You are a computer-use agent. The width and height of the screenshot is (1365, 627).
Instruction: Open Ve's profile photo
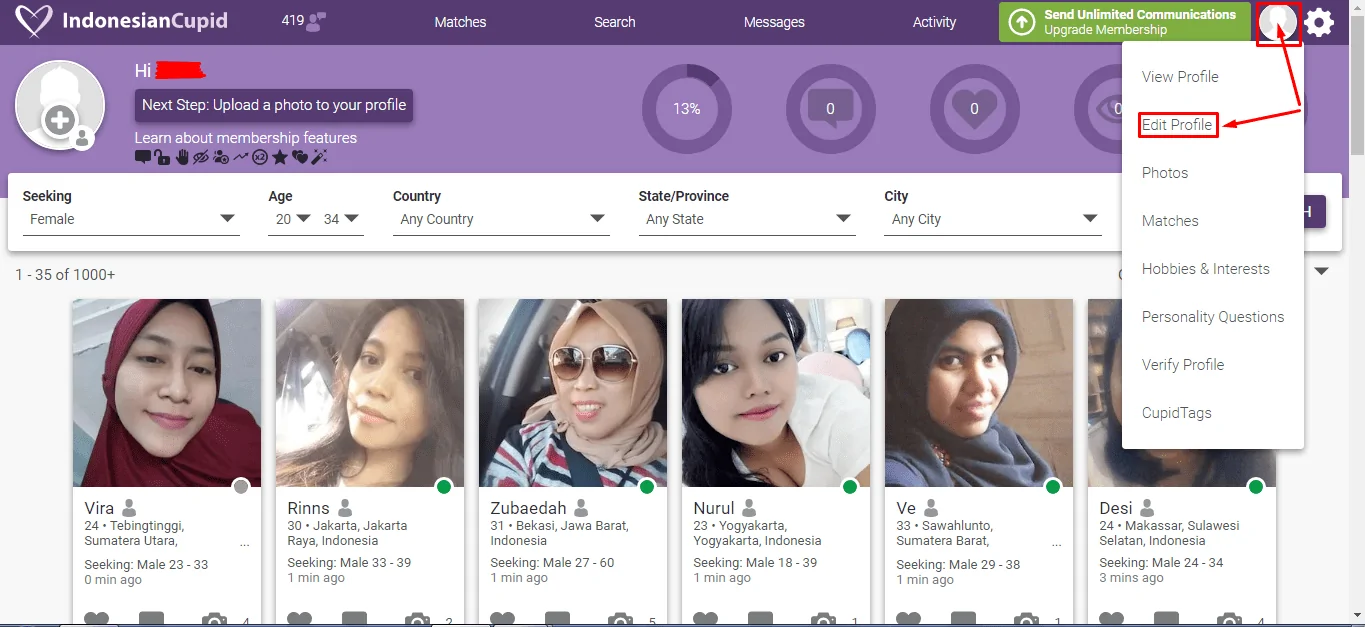pos(979,393)
